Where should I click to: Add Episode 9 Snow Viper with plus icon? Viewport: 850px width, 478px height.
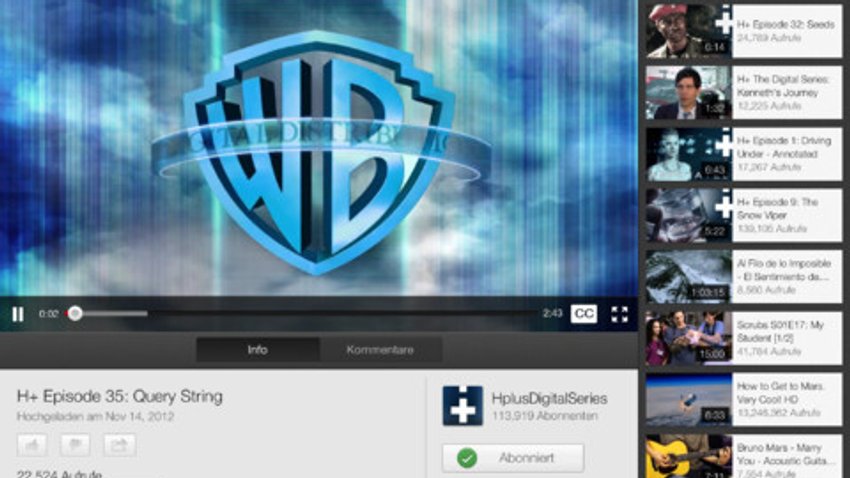(724, 207)
